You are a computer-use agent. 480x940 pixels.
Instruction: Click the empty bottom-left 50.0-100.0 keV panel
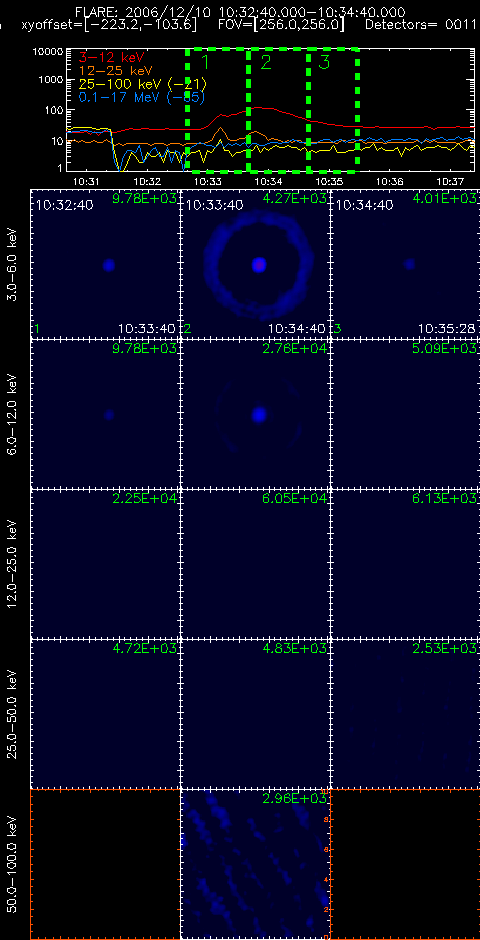(105, 864)
